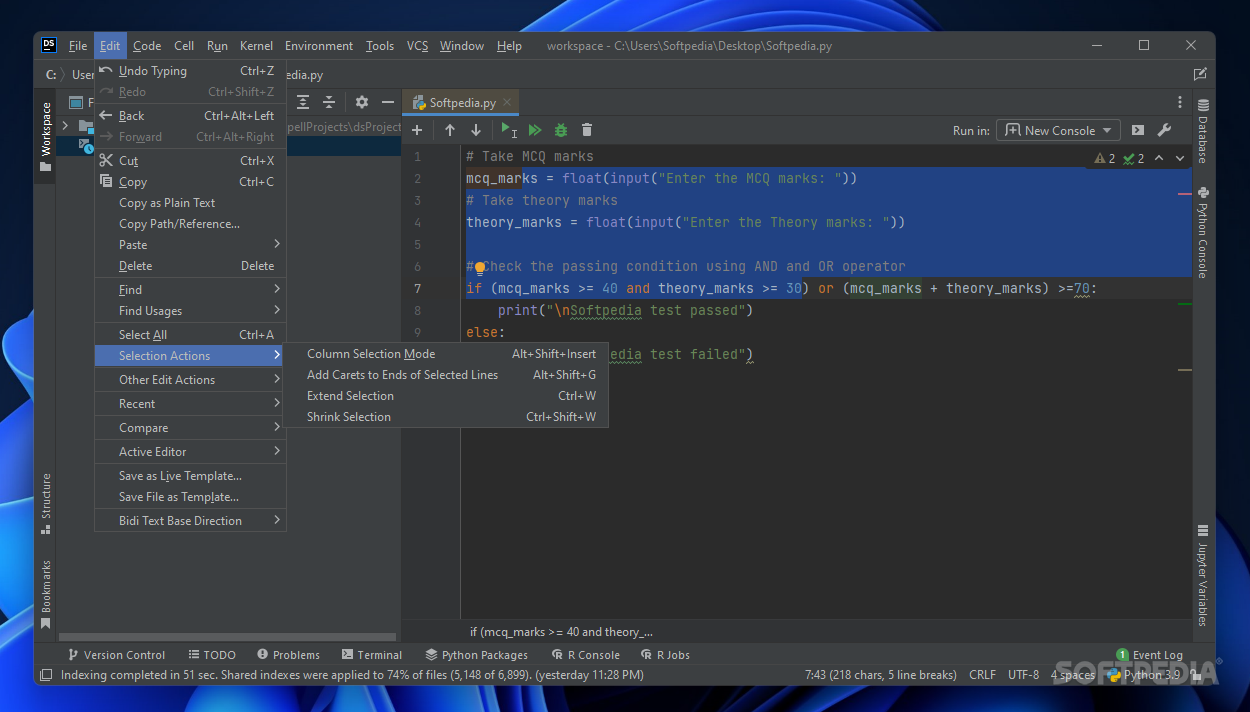Expand the Find submenu
The width and height of the screenshot is (1250, 712).
click(190, 289)
